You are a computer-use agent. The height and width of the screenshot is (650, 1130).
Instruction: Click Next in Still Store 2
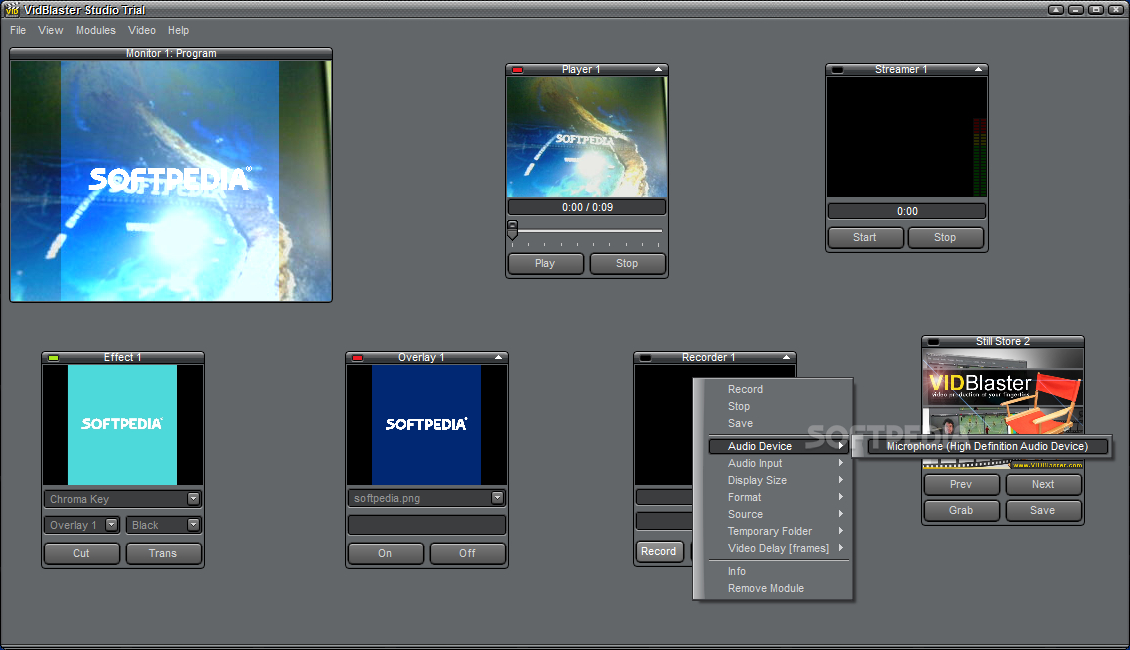tap(1043, 484)
